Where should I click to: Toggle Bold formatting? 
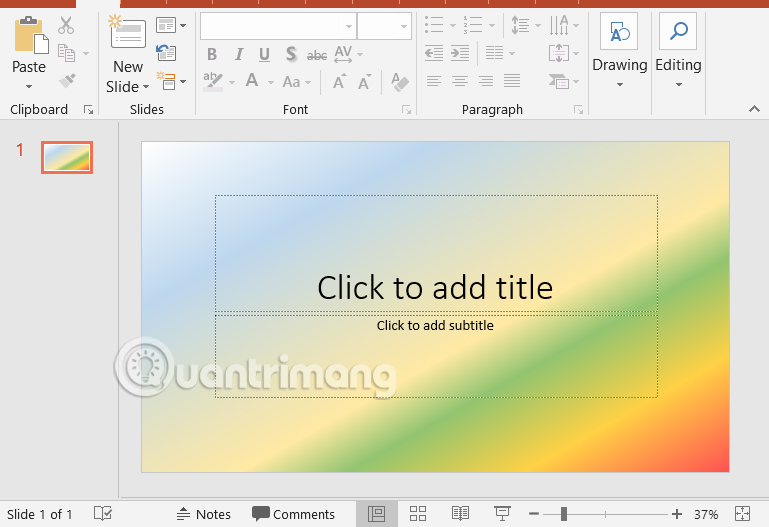212,54
